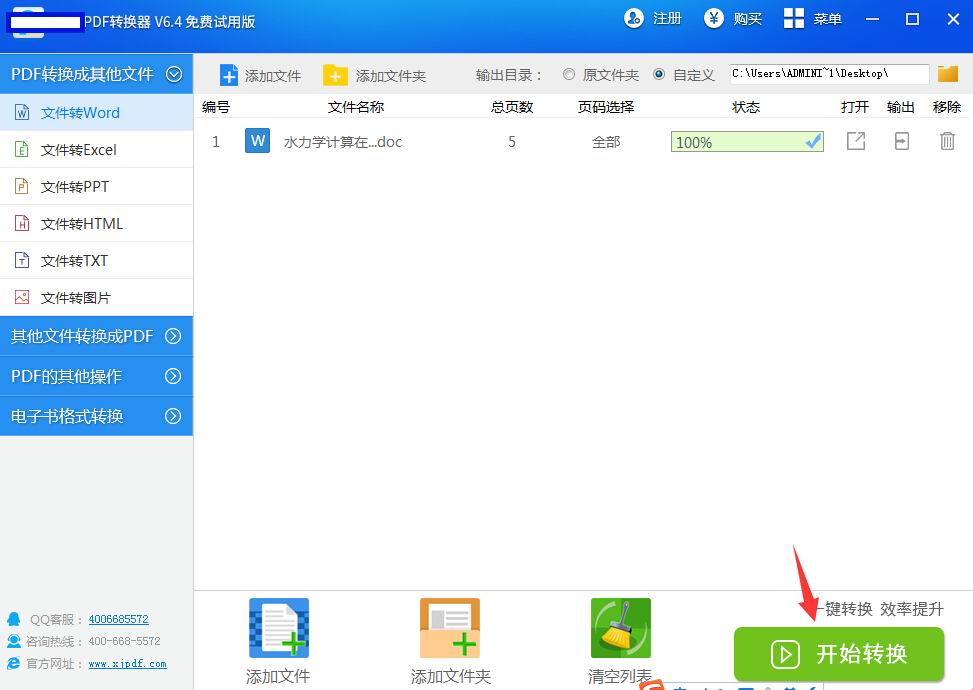Screen dimensions: 973x690
Task: Open the 菜单 grid menu icon
Action: 794,19
